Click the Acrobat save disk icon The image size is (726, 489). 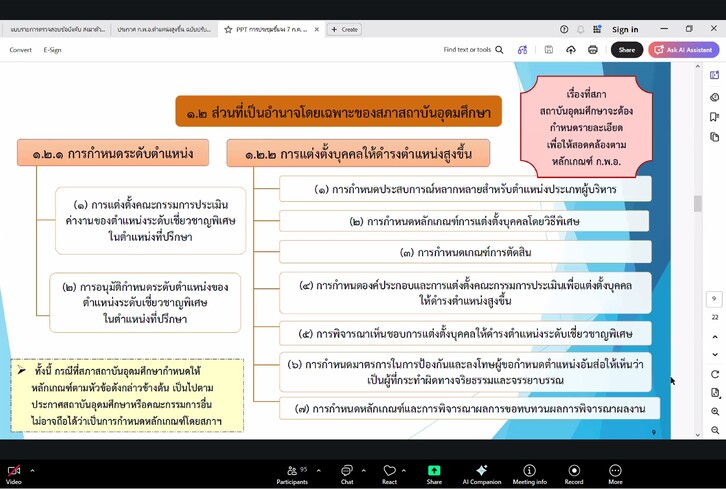(x=549, y=50)
